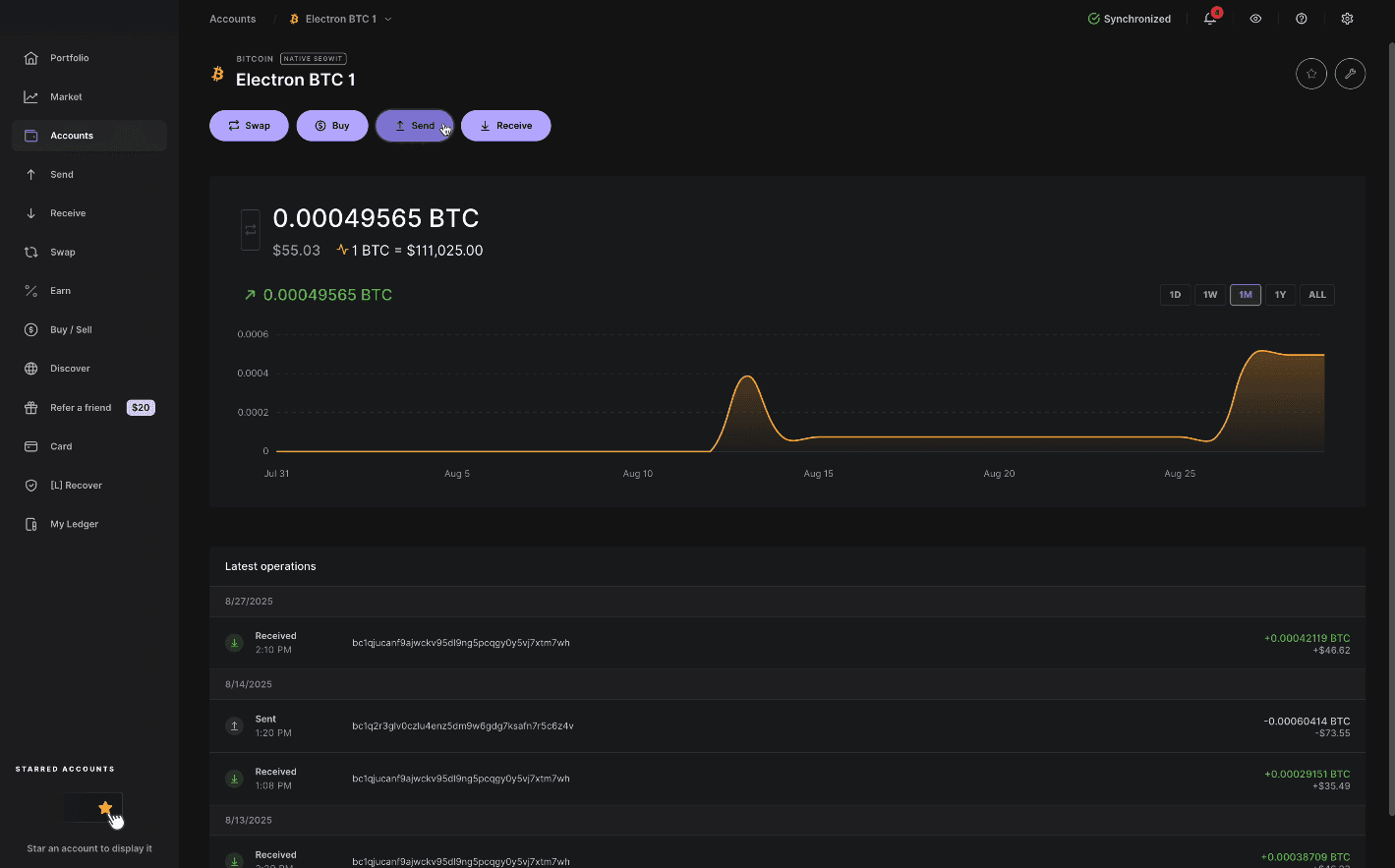Click the purple Receive button

(506, 126)
